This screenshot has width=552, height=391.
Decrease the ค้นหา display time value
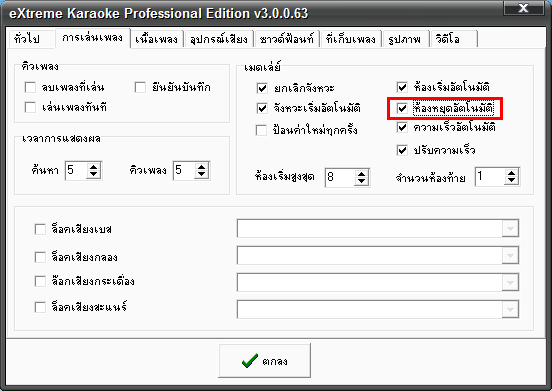point(93,175)
